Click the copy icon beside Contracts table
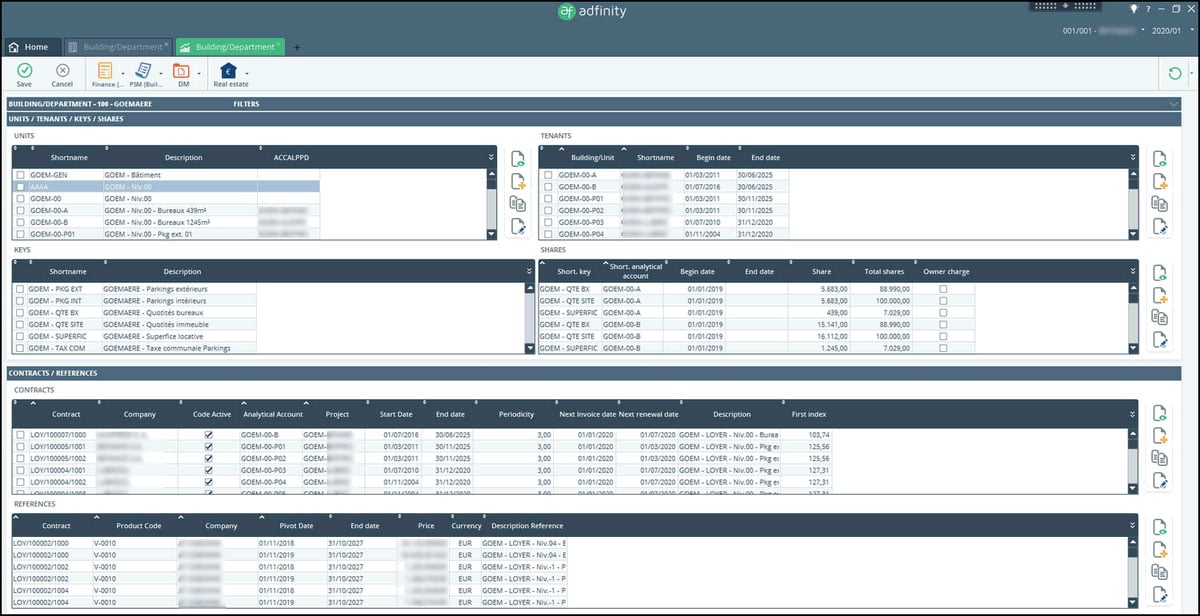The width and height of the screenshot is (1200, 616). 1159,458
